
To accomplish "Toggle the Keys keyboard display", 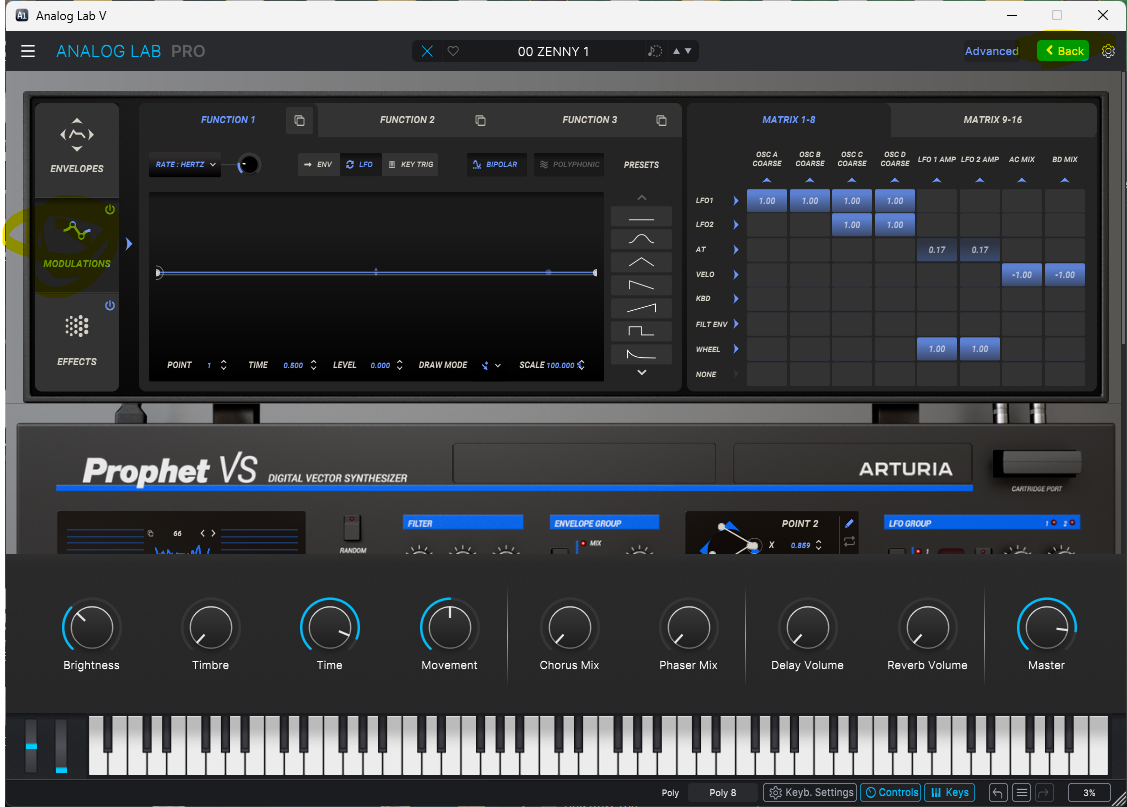I will [949, 793].
